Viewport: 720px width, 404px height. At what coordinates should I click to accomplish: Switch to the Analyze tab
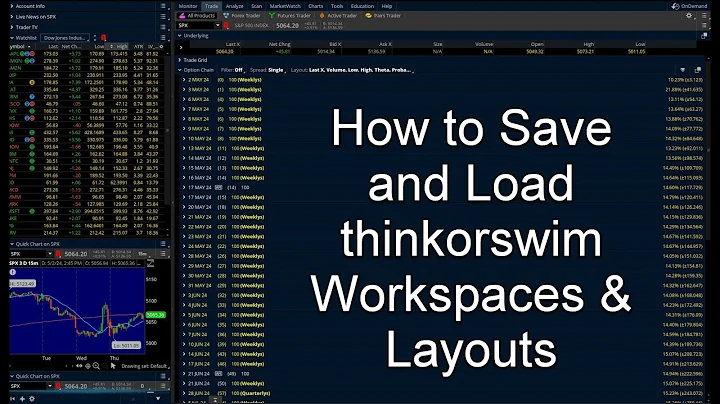coord(234,6)
